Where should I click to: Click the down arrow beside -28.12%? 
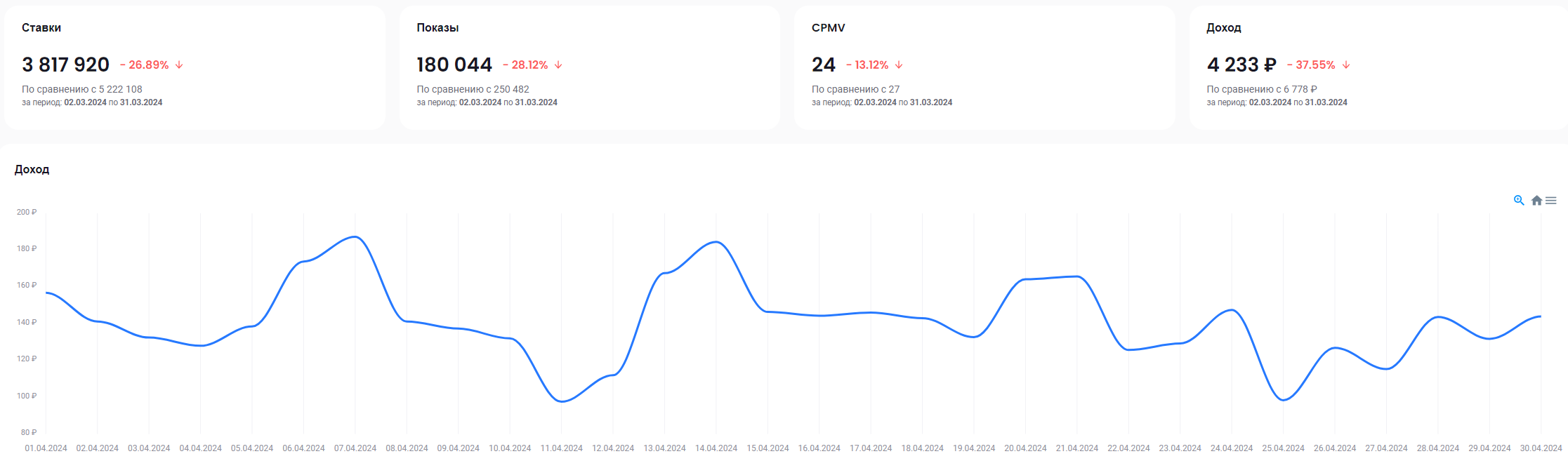pyautogui.click(x=558, y=65)
